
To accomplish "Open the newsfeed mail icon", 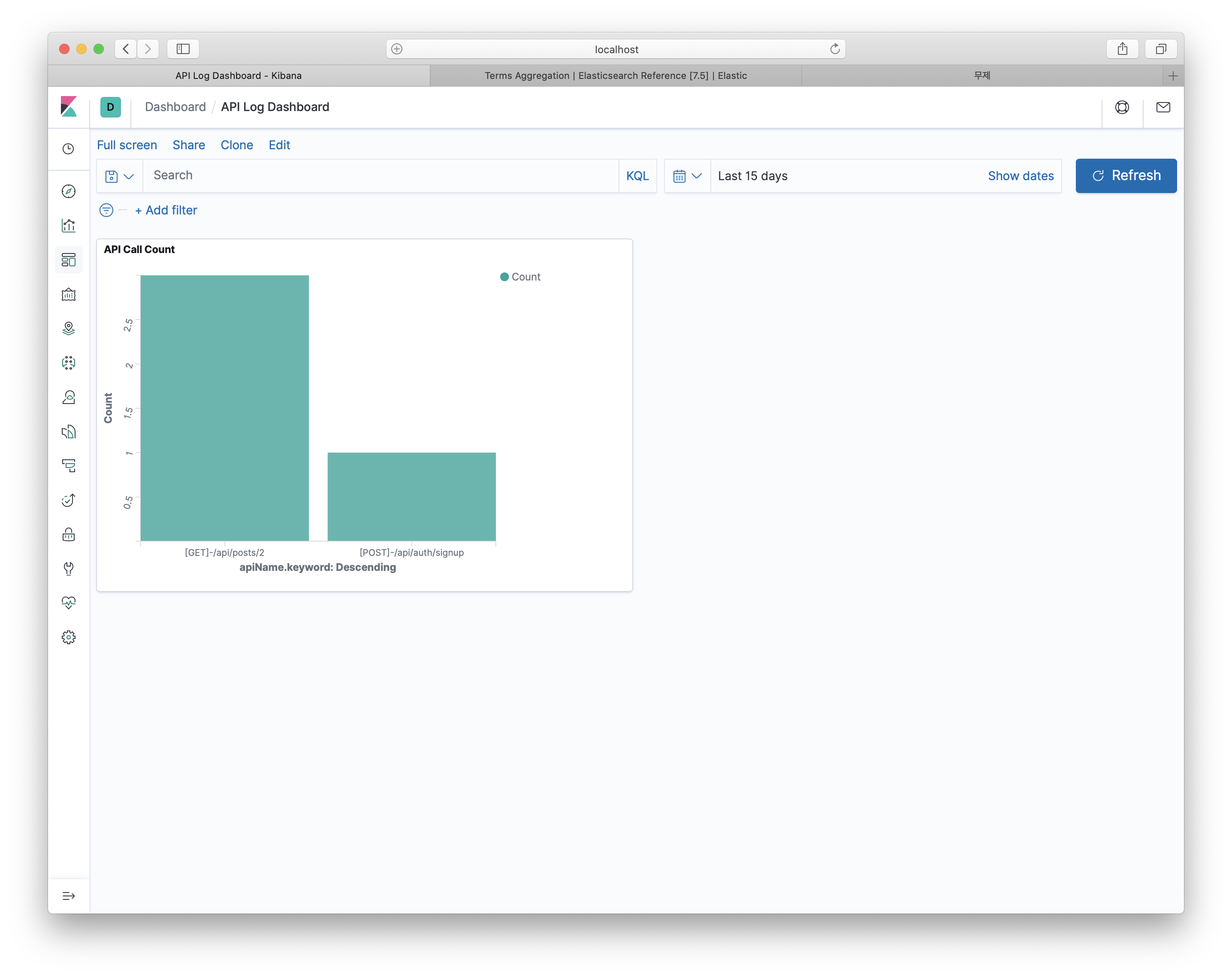I will (1163, 107).
